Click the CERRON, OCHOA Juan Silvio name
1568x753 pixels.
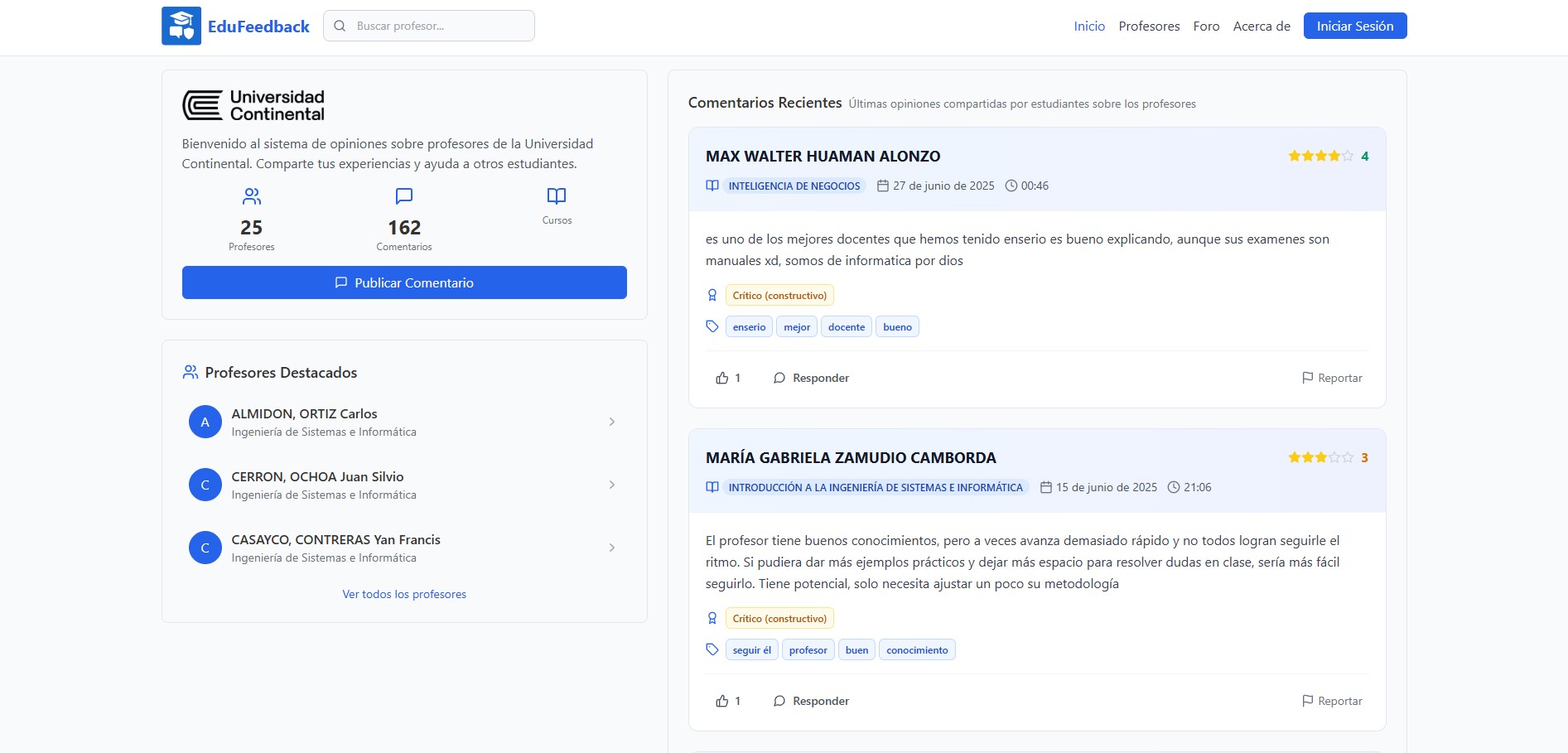[317, 476]
